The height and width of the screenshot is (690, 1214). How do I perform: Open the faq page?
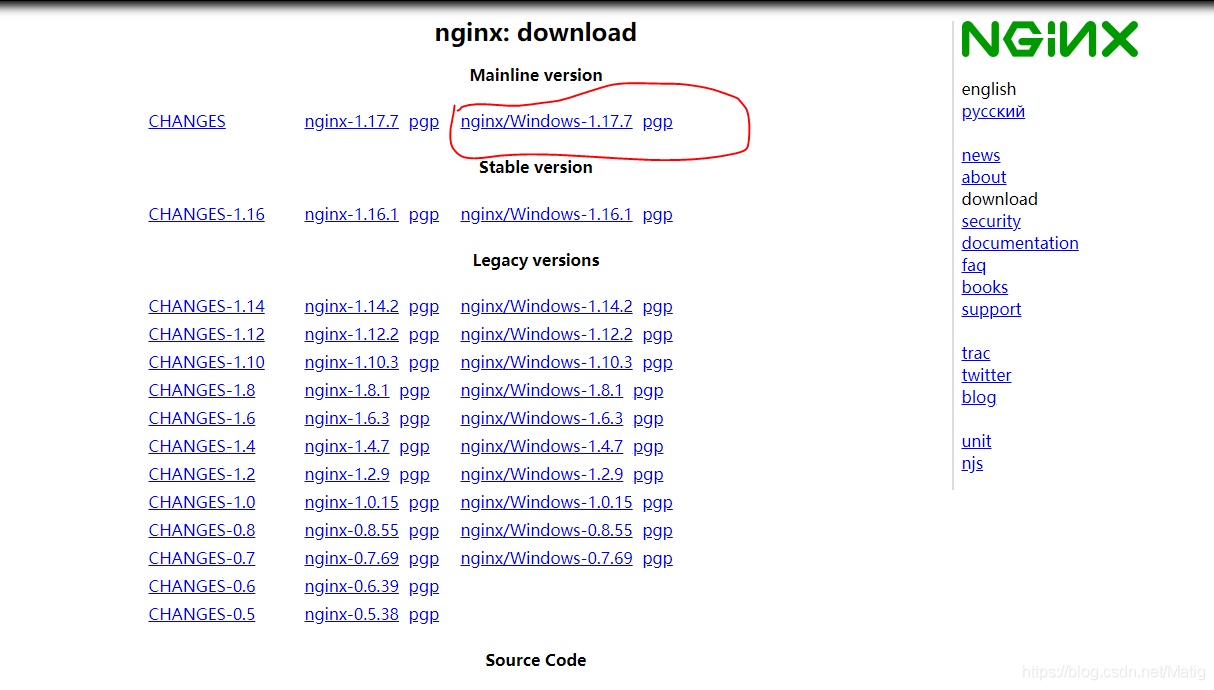tap(974, 265)
